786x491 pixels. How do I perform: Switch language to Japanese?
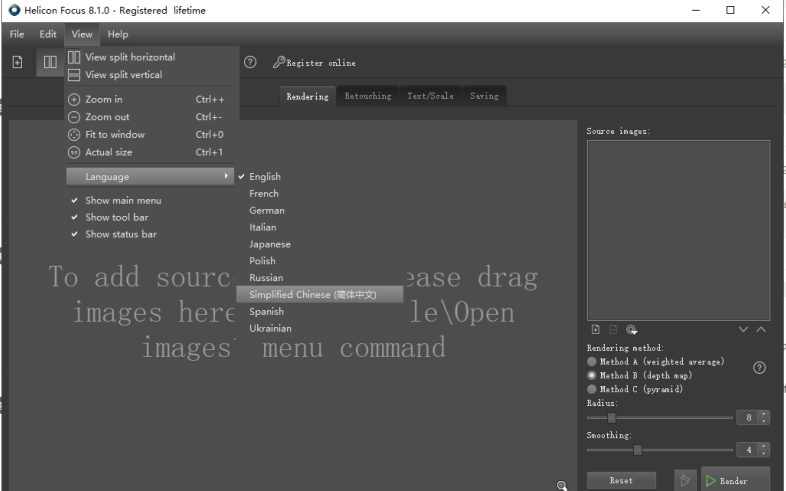coord(319,244)
